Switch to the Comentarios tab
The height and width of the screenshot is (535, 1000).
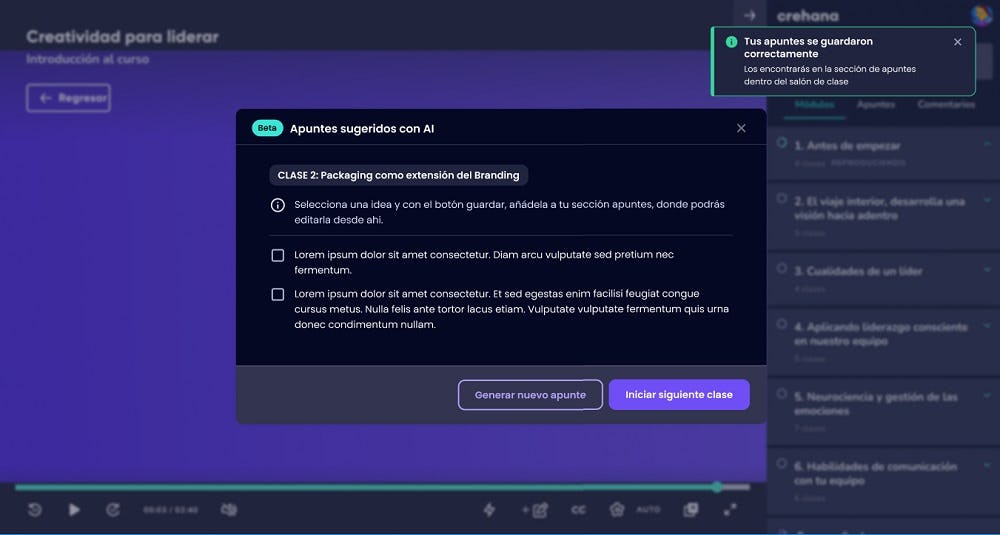pyautogui.click(x=946, y=105)
